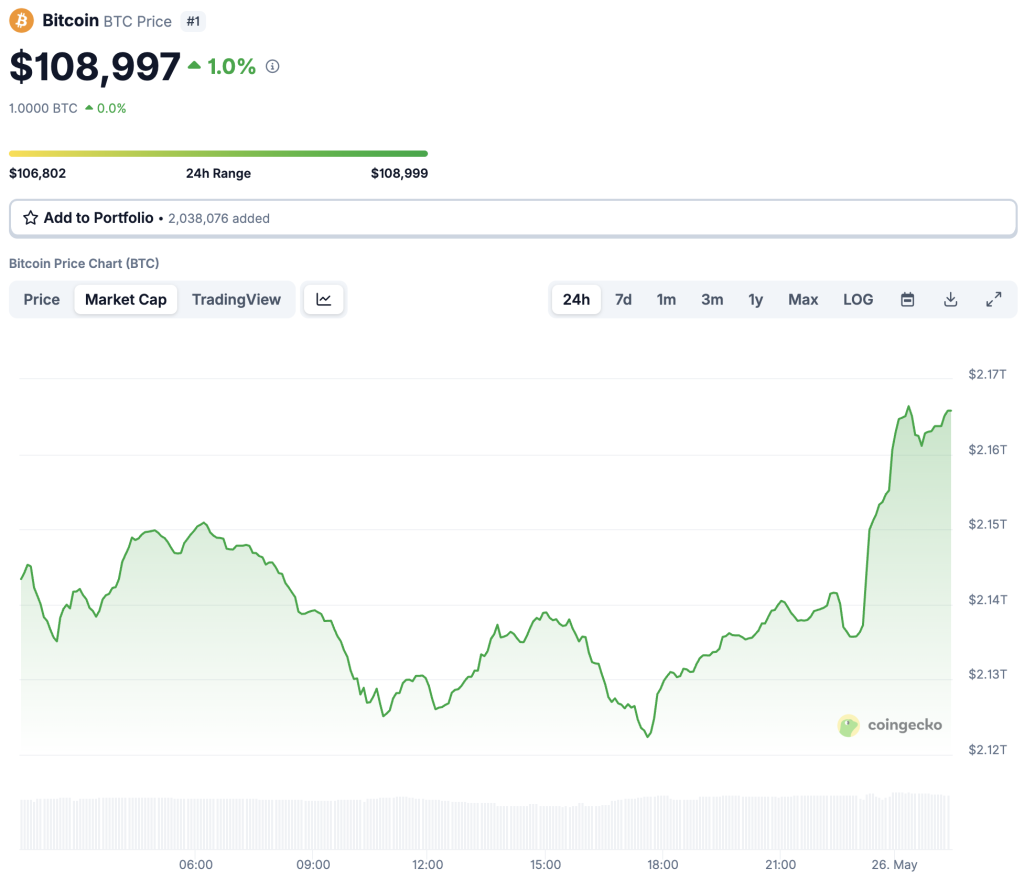Click the 24h Range label
The height and width of the screenshot is (879, 1024).
218,173
